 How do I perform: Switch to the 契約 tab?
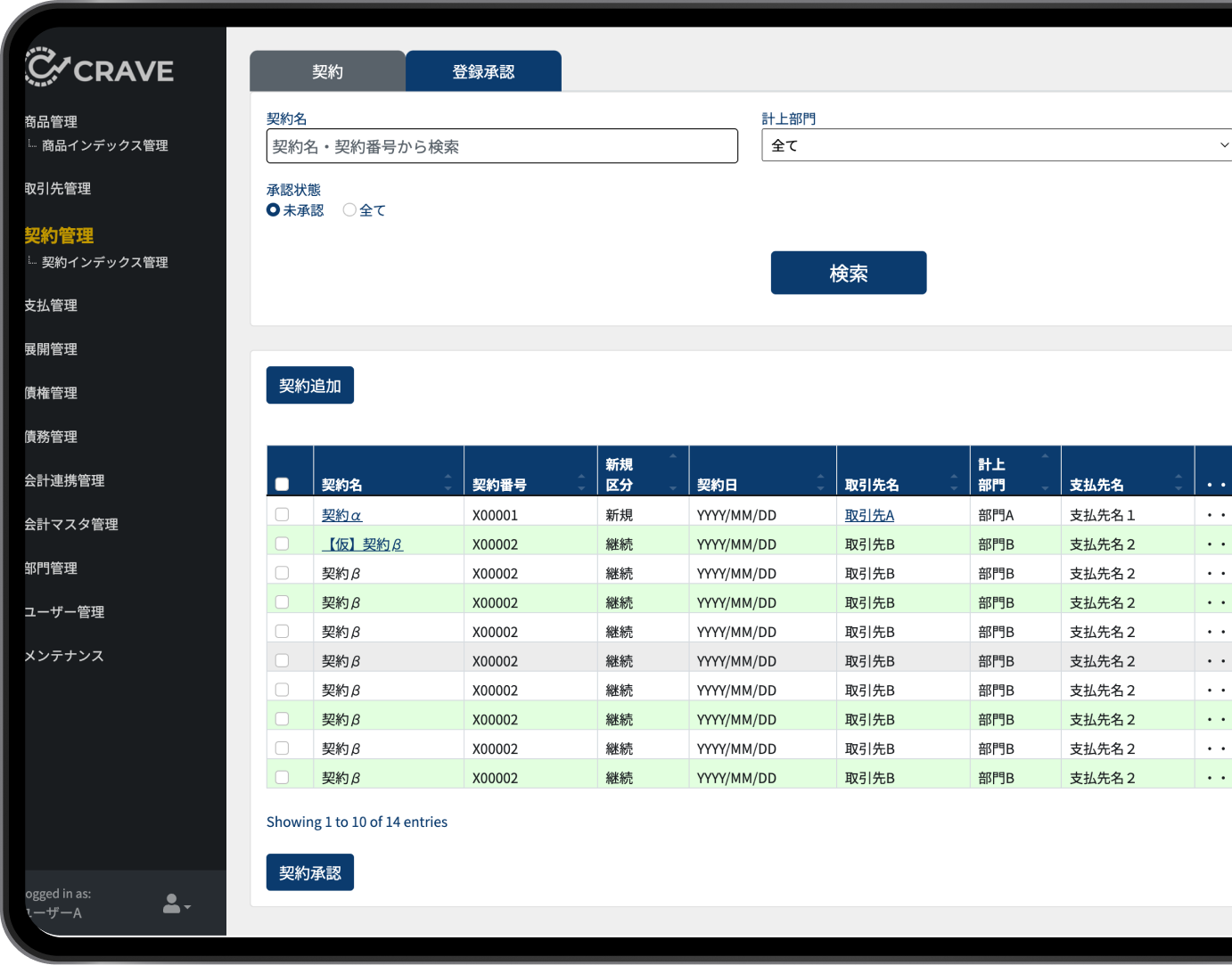pos(327,71)
